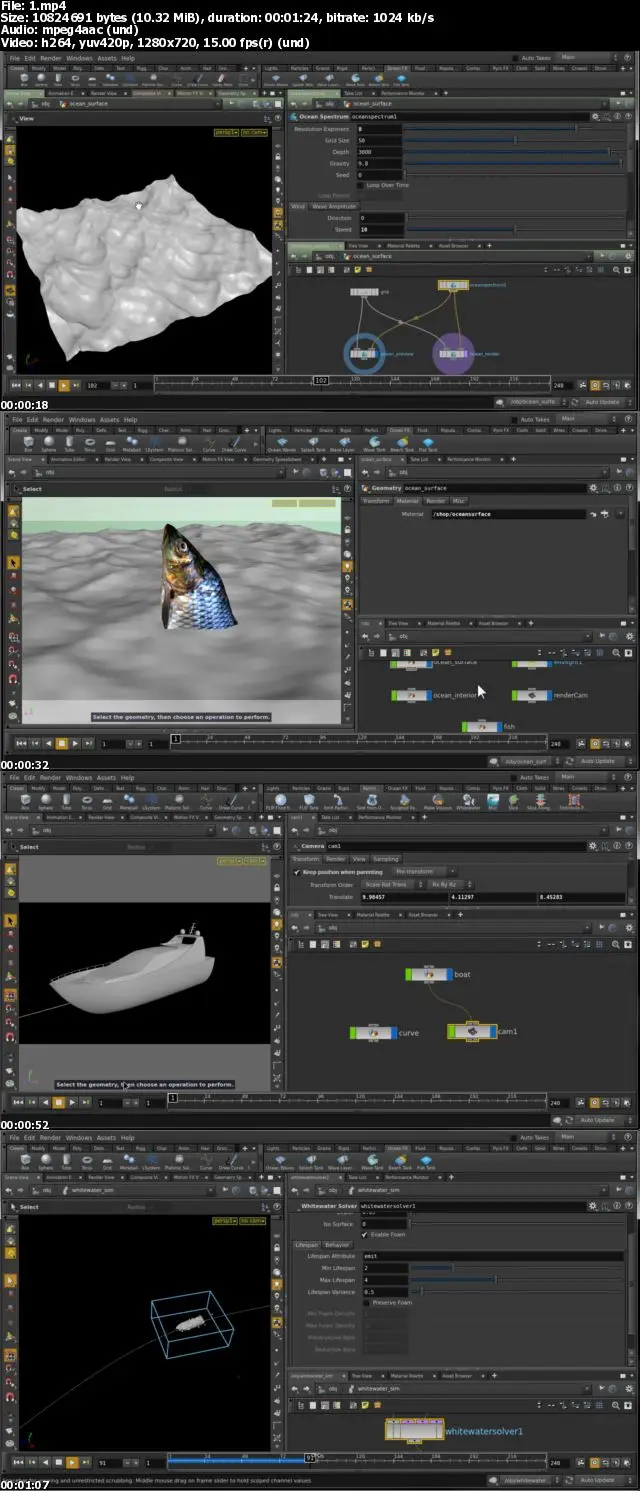The image size is (640, 1491).
Task: Select the renderCam camera node
Action: (x=531, y=694)
